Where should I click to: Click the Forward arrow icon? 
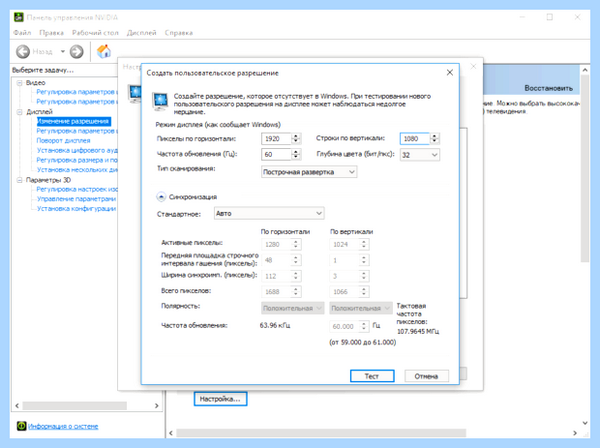tap(77, 51)
